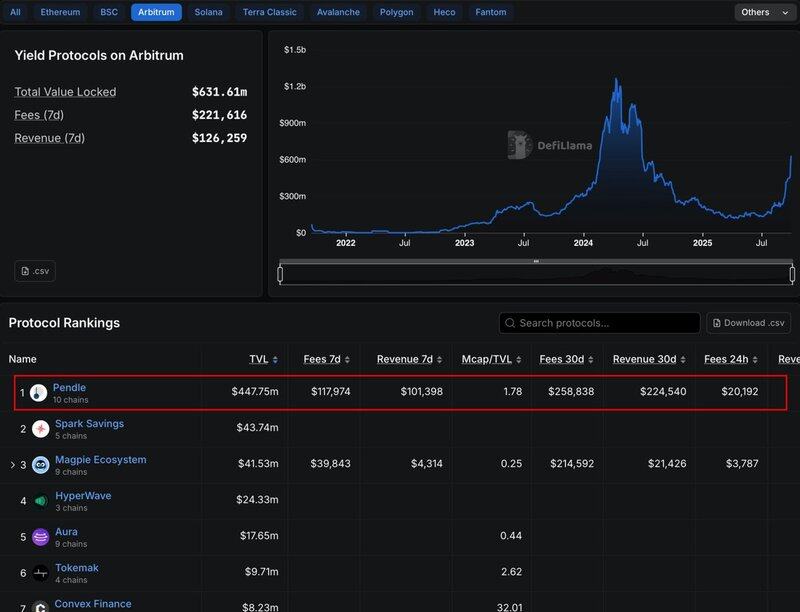
Task: Switch to the BSC chain tab
Action: tap(109, 12)
